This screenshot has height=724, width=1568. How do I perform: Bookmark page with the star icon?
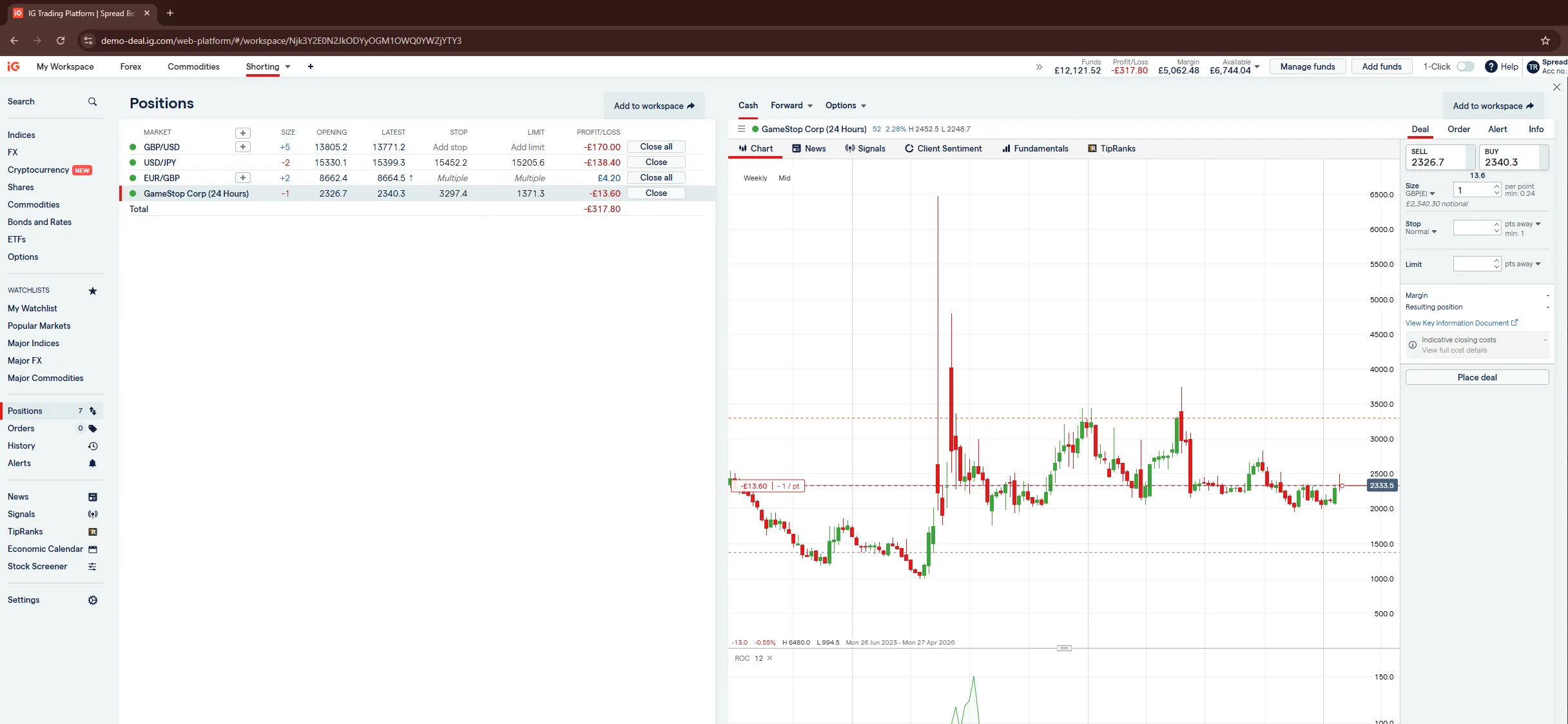pyautogui.click(x=1545, y=41)
